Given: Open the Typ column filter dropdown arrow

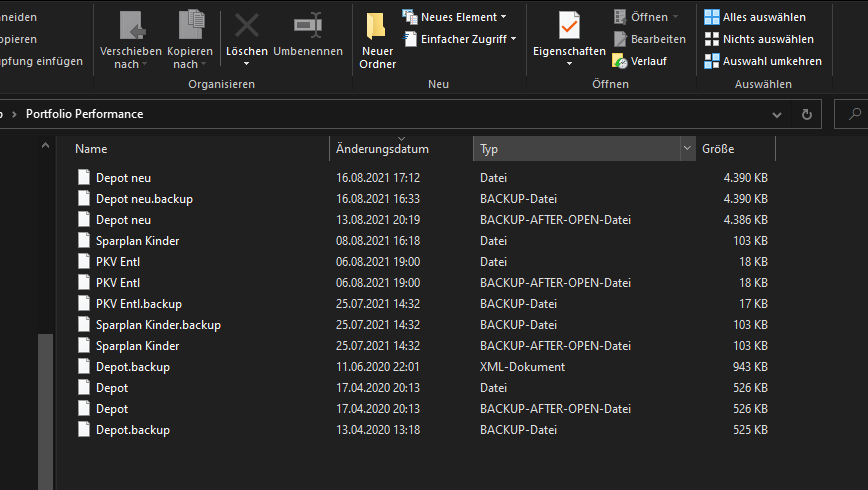Looking at the screenshot, I should click(687, 149).
